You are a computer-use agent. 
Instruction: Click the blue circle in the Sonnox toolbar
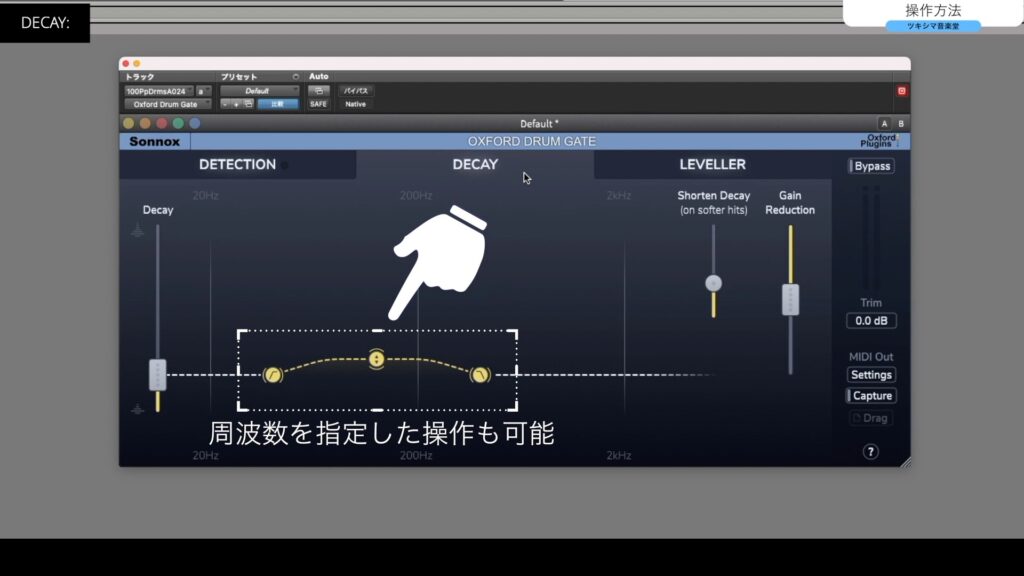pyautogui.click(x=195, y=123)
